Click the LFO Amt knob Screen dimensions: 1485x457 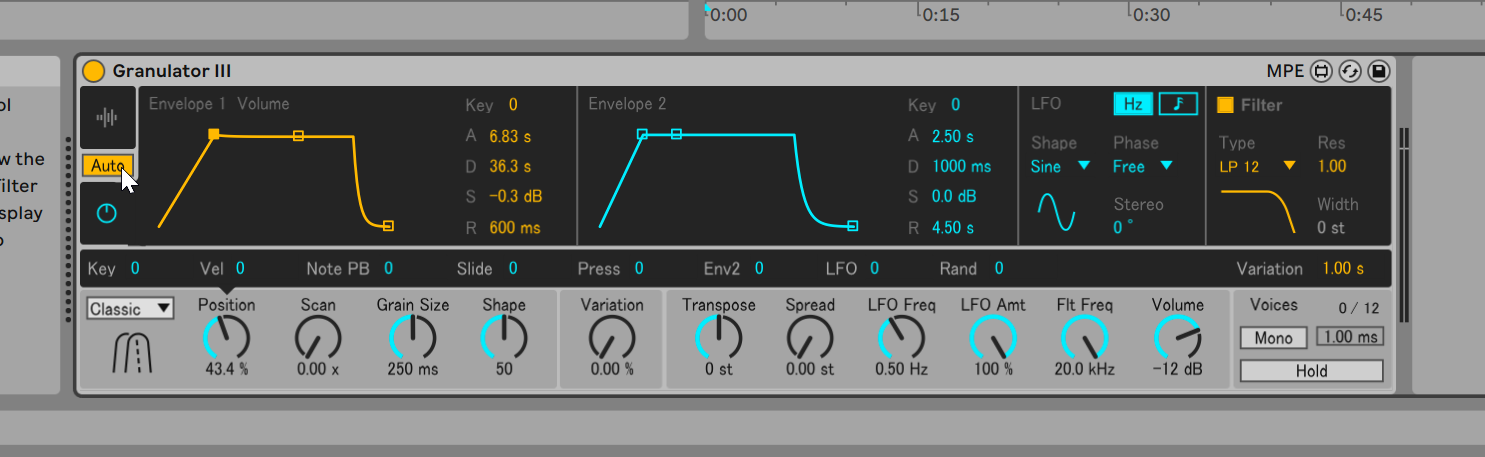coord(993,338)
